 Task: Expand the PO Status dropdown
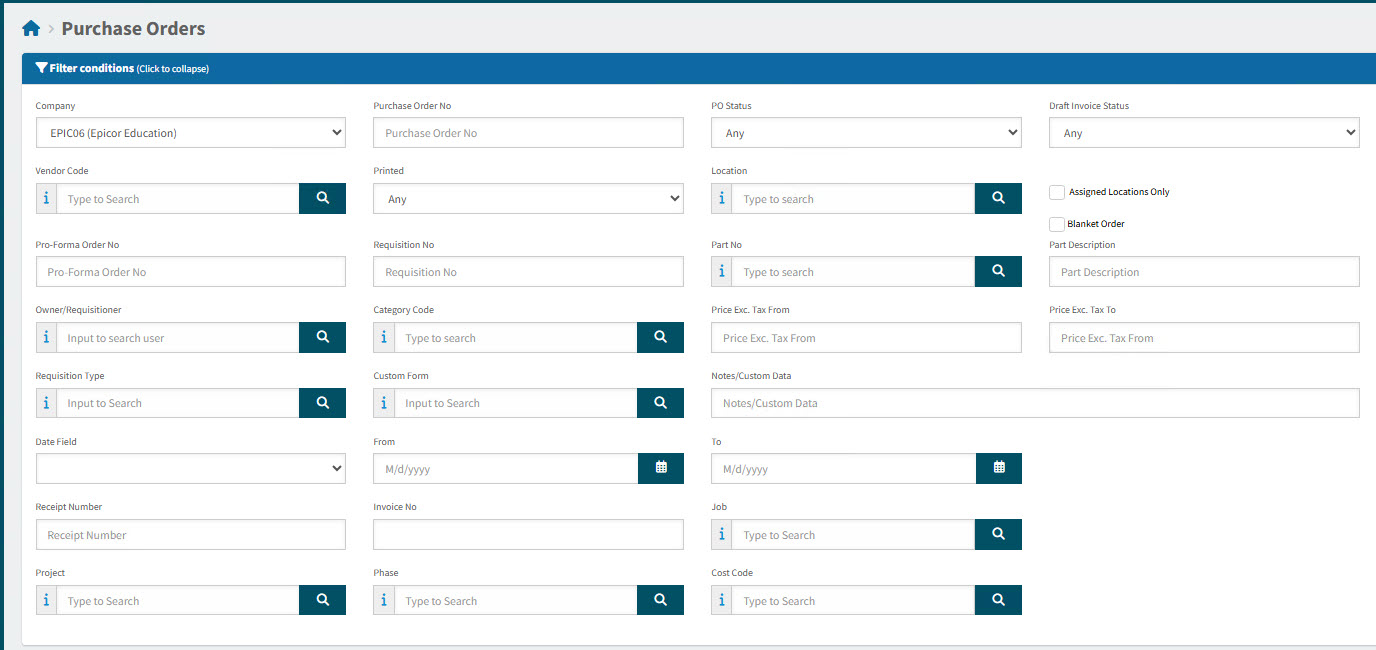point(866,133)
